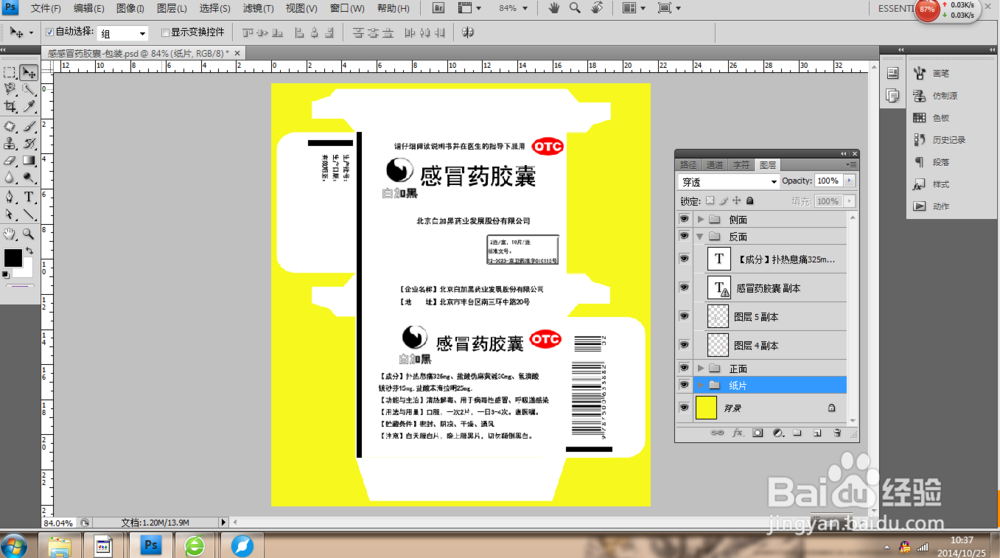
Task: Add a layer mask via panel icon
Action: (x=757, y=433)
